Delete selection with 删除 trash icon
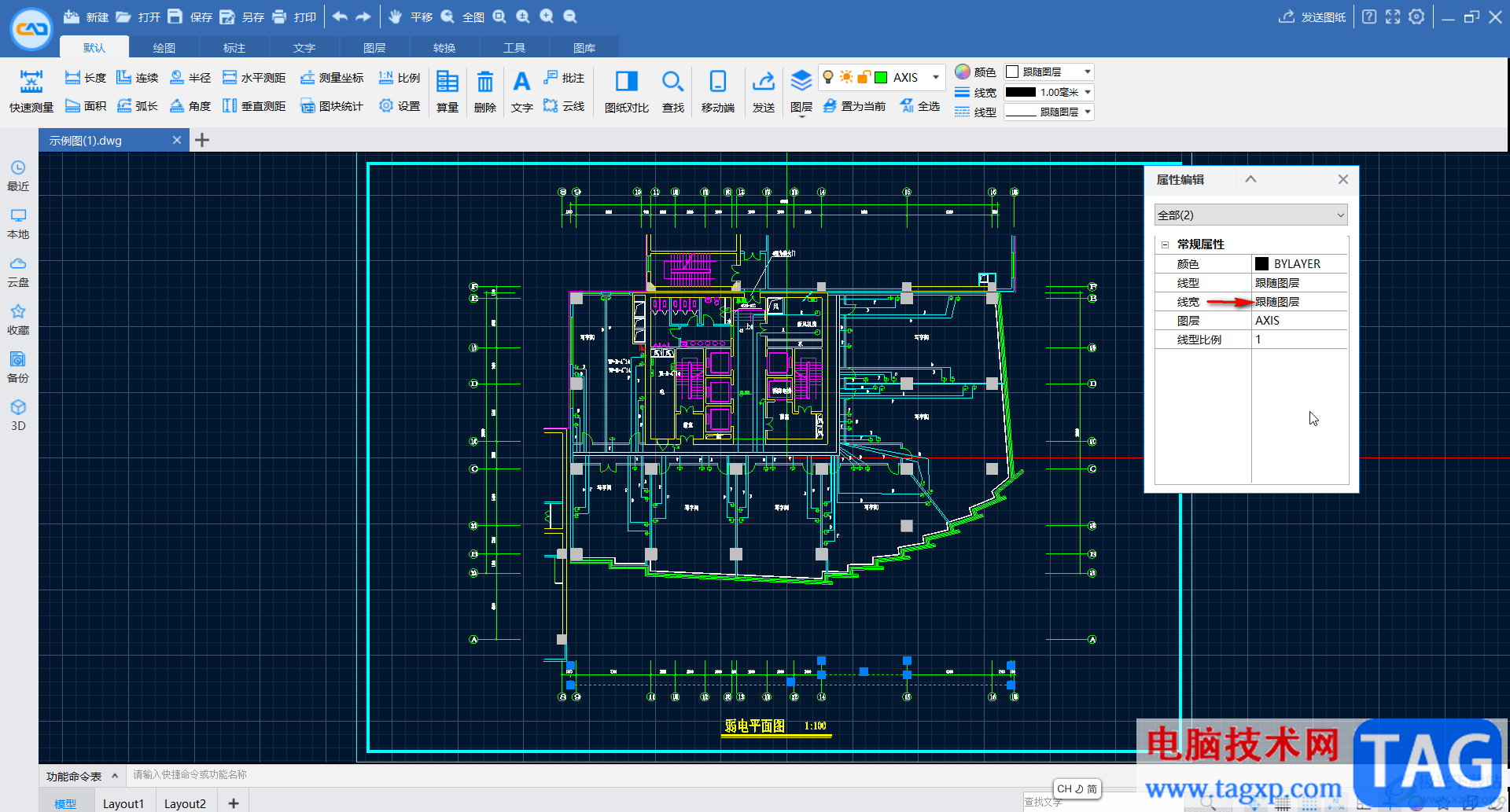 (x=485, y=91)
